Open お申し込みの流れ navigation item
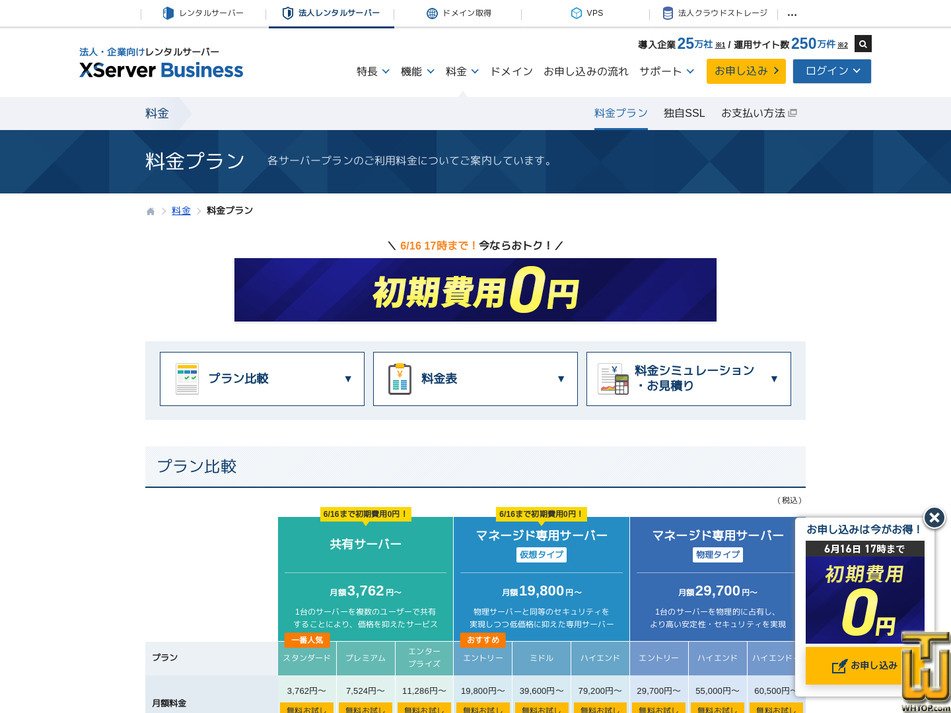This screenshot has width=951, height=713. [x=586, y=72]
